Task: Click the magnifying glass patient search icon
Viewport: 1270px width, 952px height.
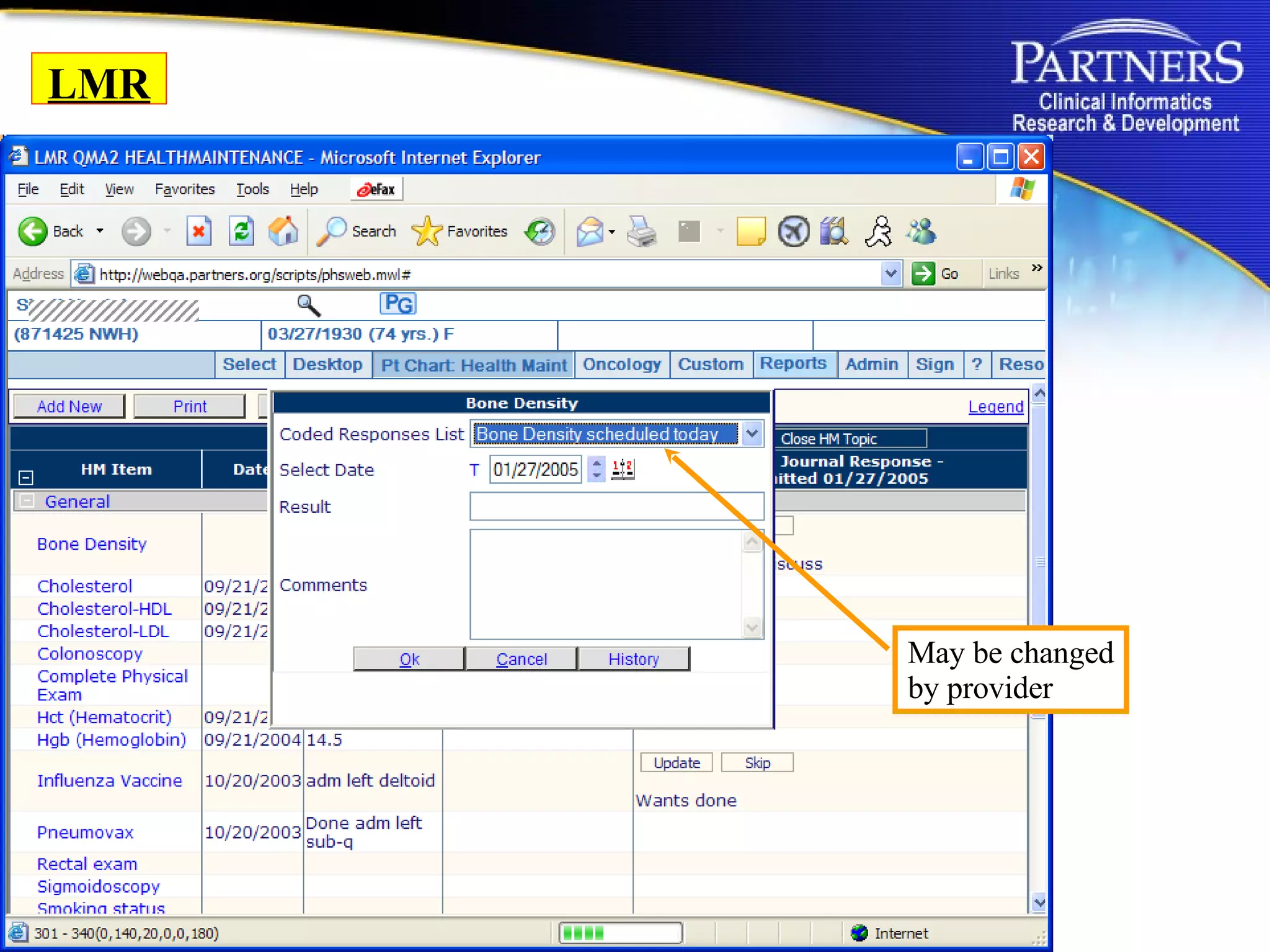Action: (308, 305)
